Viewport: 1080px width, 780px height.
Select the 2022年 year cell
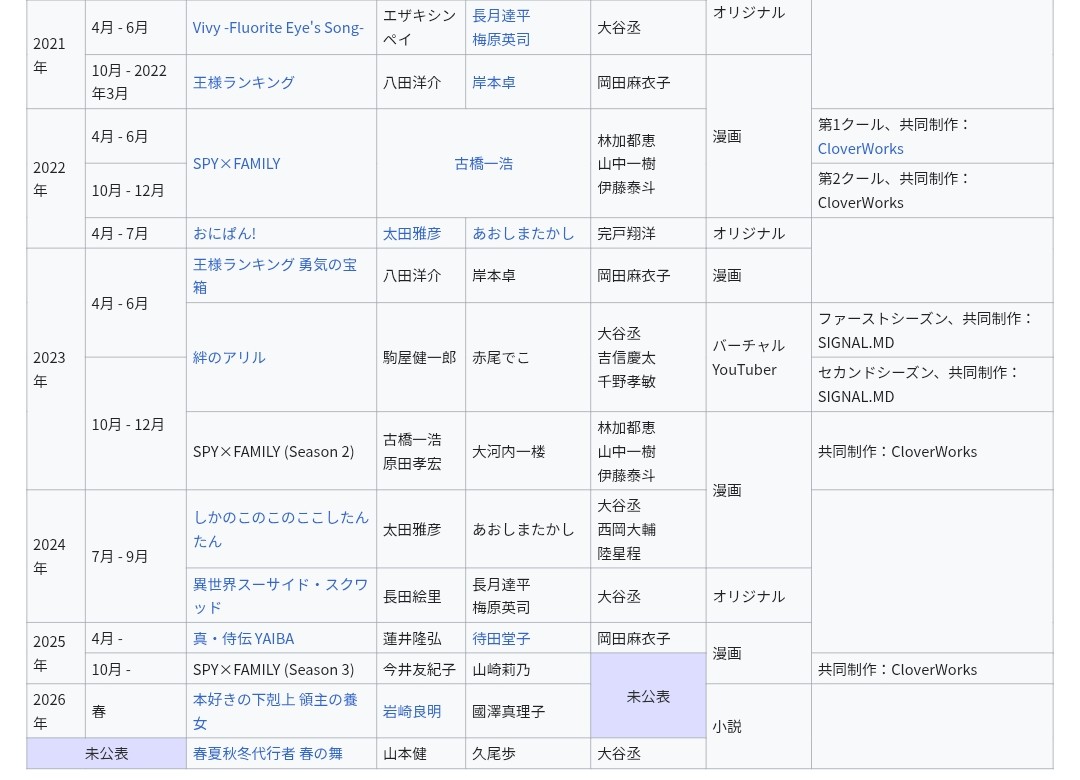click(x=56, y=178)
